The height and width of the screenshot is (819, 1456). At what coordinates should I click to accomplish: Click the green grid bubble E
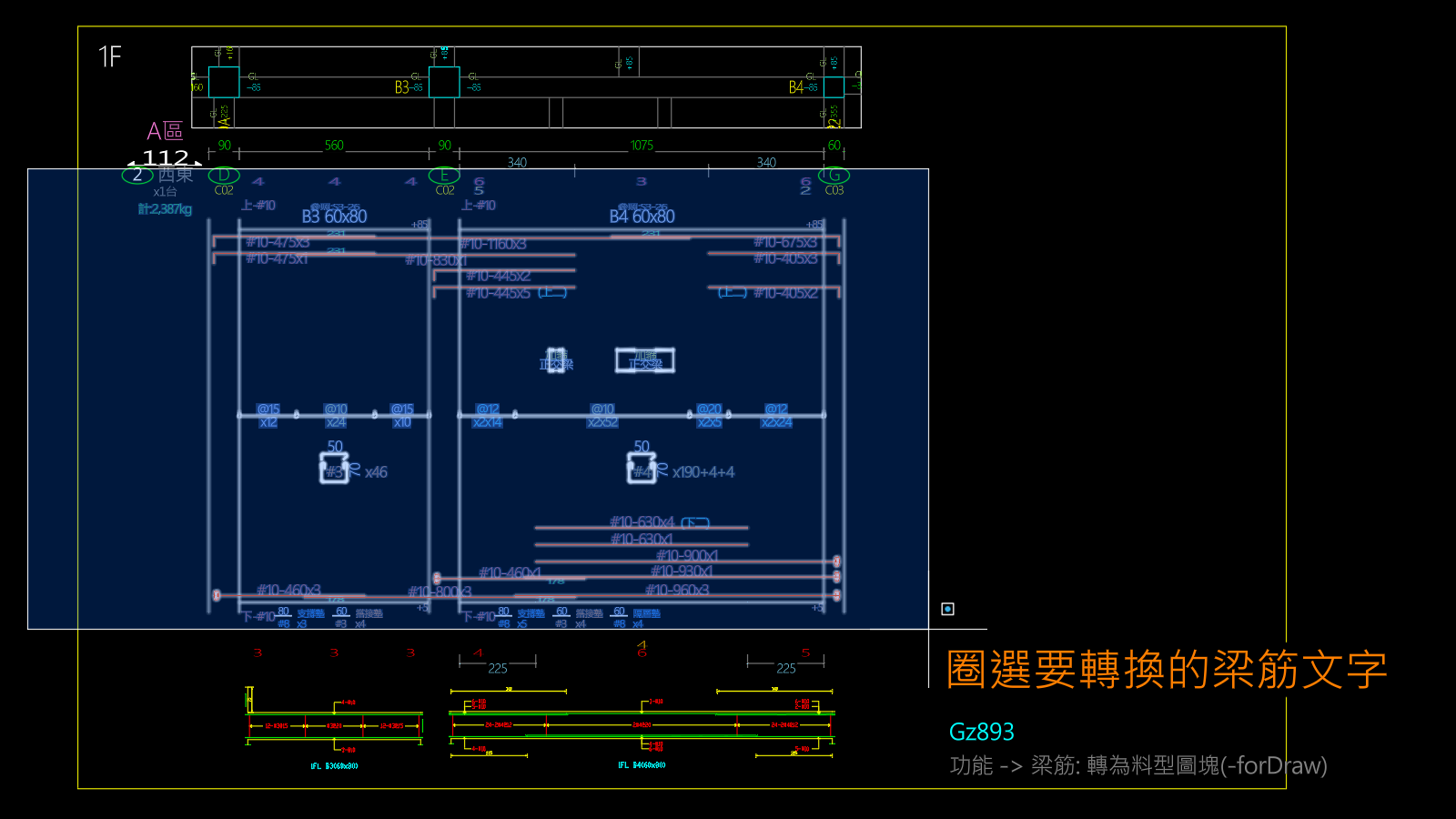pos(444,175)
